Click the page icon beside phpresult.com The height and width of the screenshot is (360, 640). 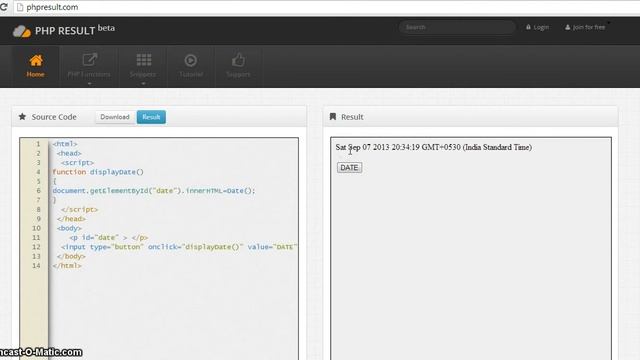click(x=20, y=7)
